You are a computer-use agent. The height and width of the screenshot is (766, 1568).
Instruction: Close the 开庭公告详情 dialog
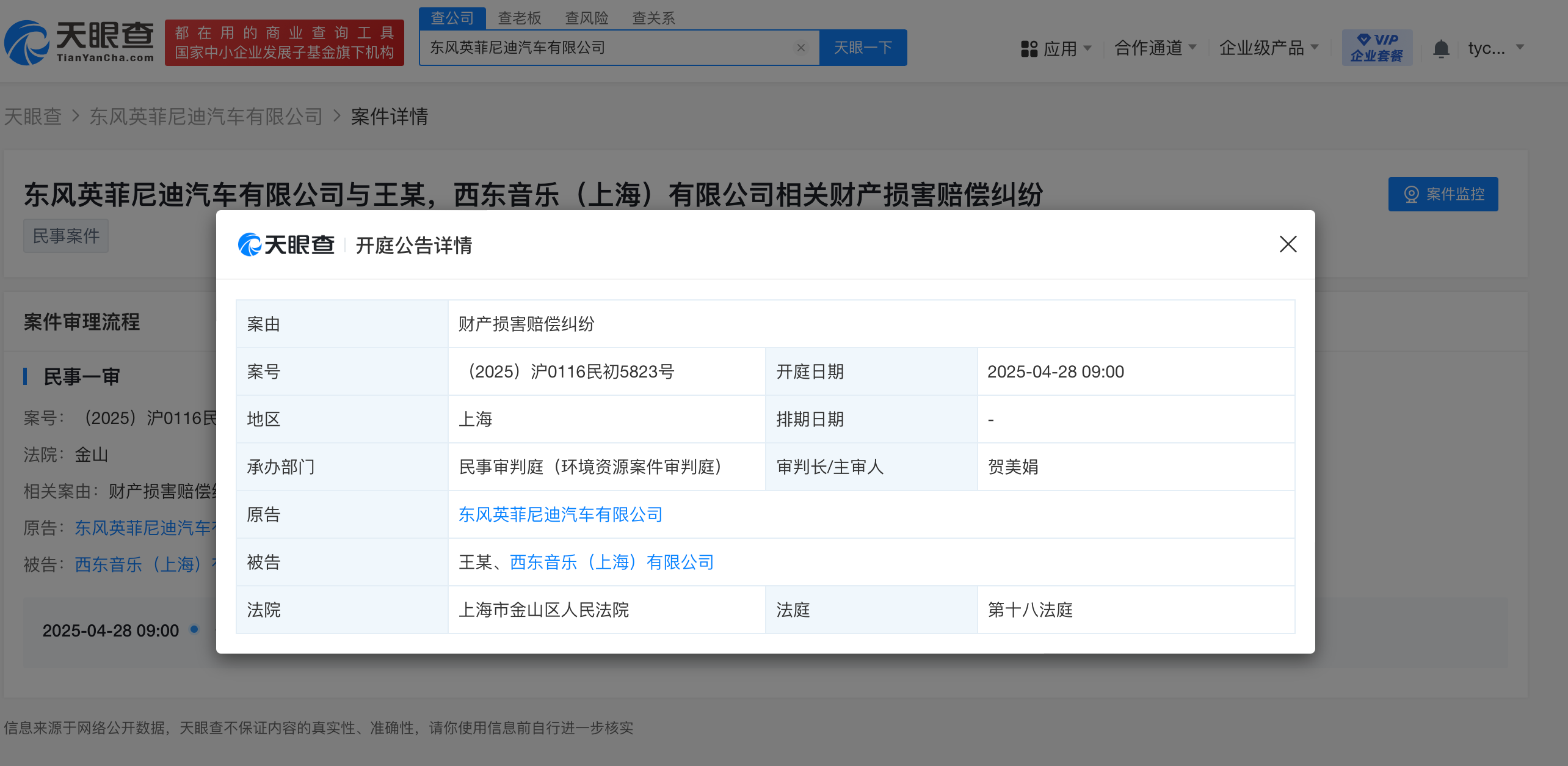[x=1288, y=244]
